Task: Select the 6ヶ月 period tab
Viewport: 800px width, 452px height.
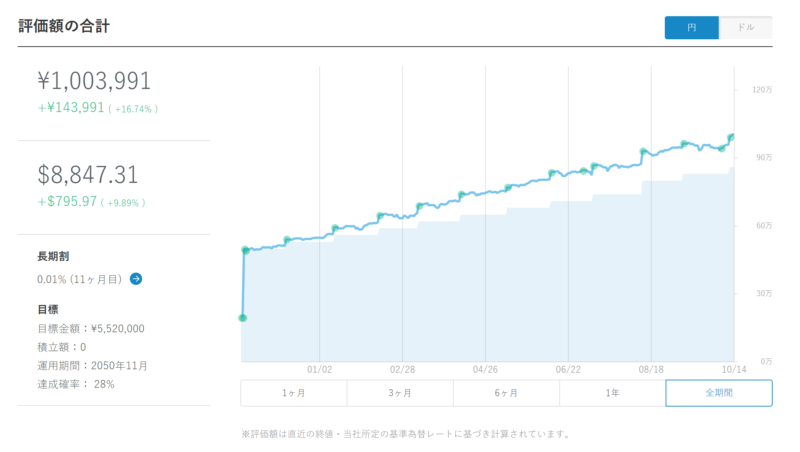Action: tap(506, 393)
